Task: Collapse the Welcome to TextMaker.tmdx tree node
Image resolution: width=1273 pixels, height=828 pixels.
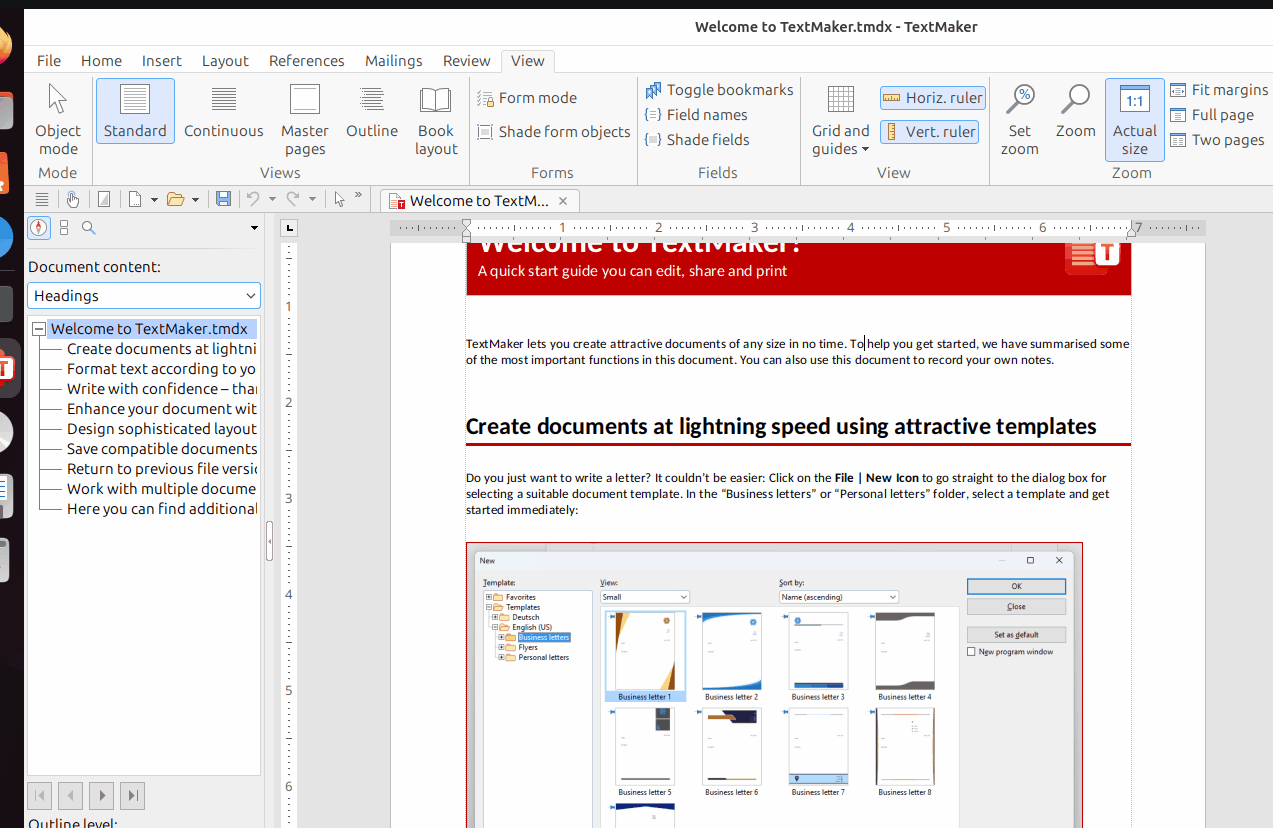Action: coord(39,329)
